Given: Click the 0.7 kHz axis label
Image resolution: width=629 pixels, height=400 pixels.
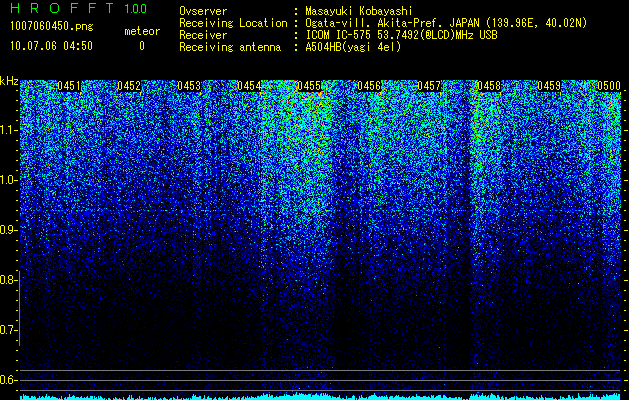Looking at the screenshot, I should [7, 330].
